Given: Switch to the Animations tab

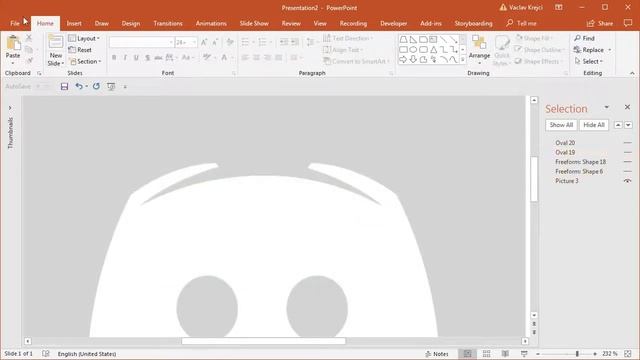Looking at the screenshot, I should pos(211,23).
